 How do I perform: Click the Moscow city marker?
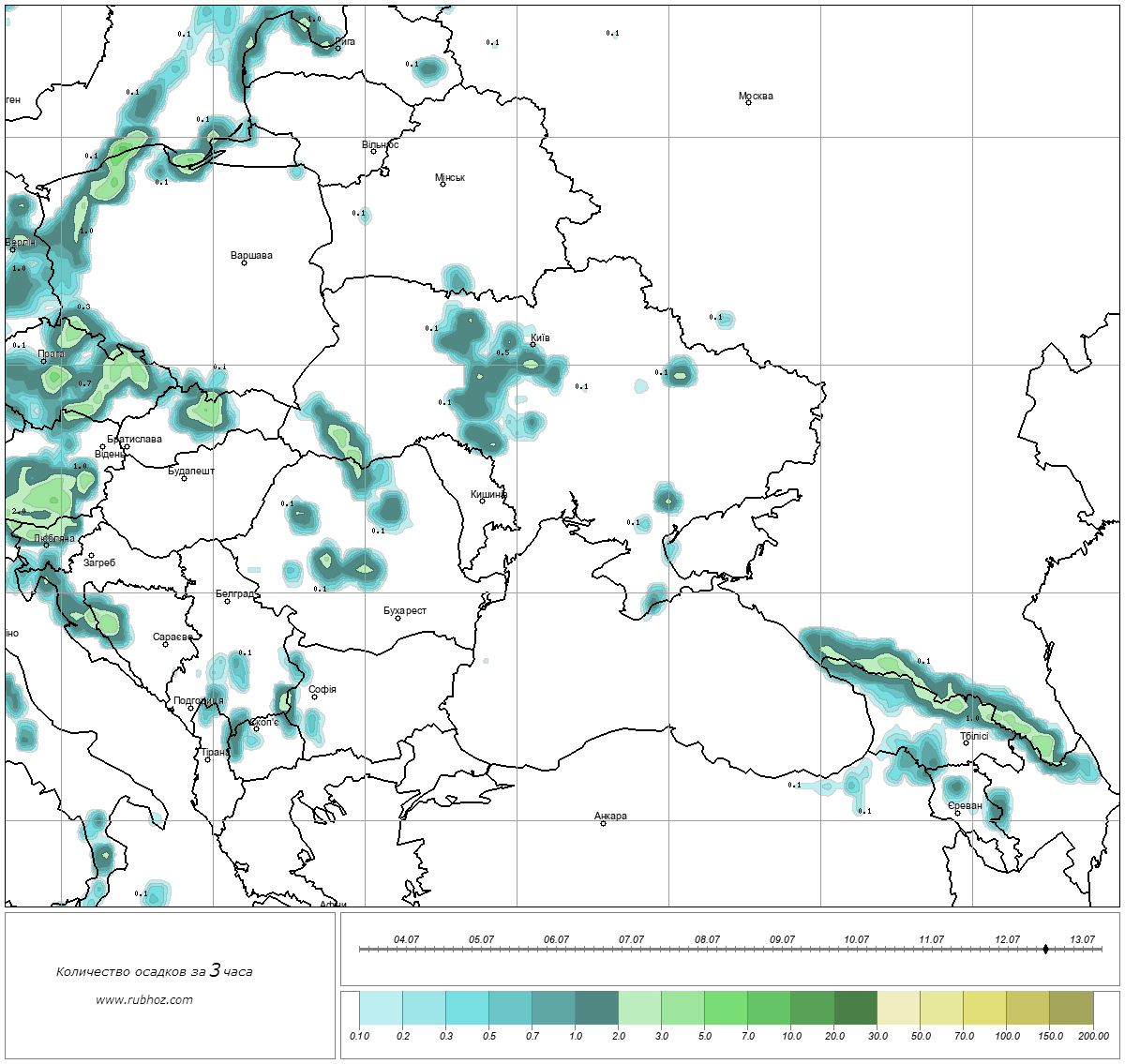pos(748,103)
